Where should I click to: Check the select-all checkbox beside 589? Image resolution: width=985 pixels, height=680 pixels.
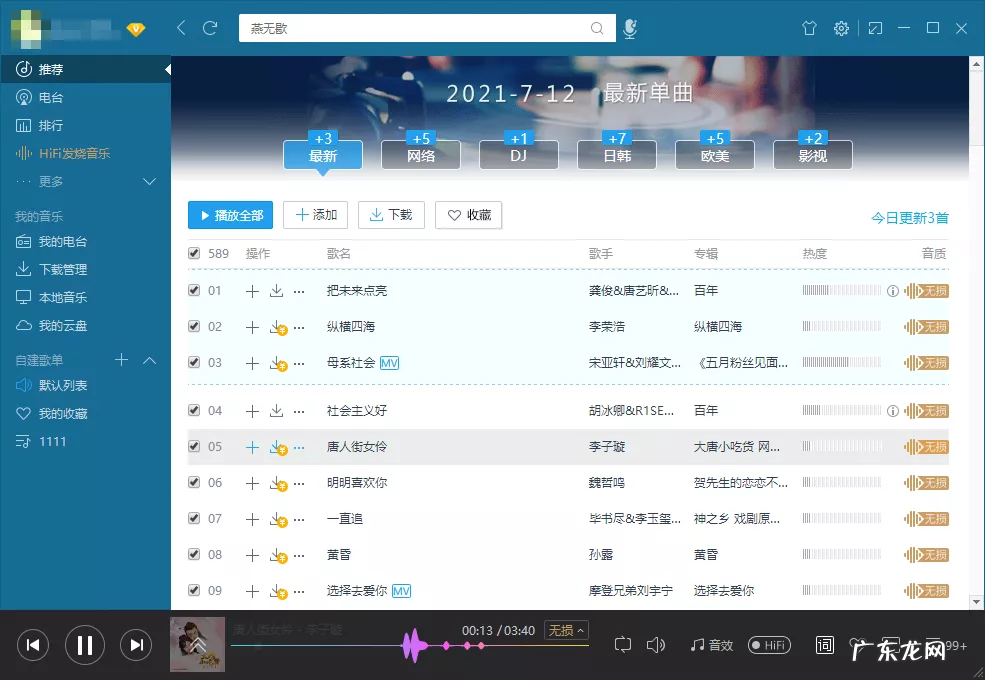193,253
